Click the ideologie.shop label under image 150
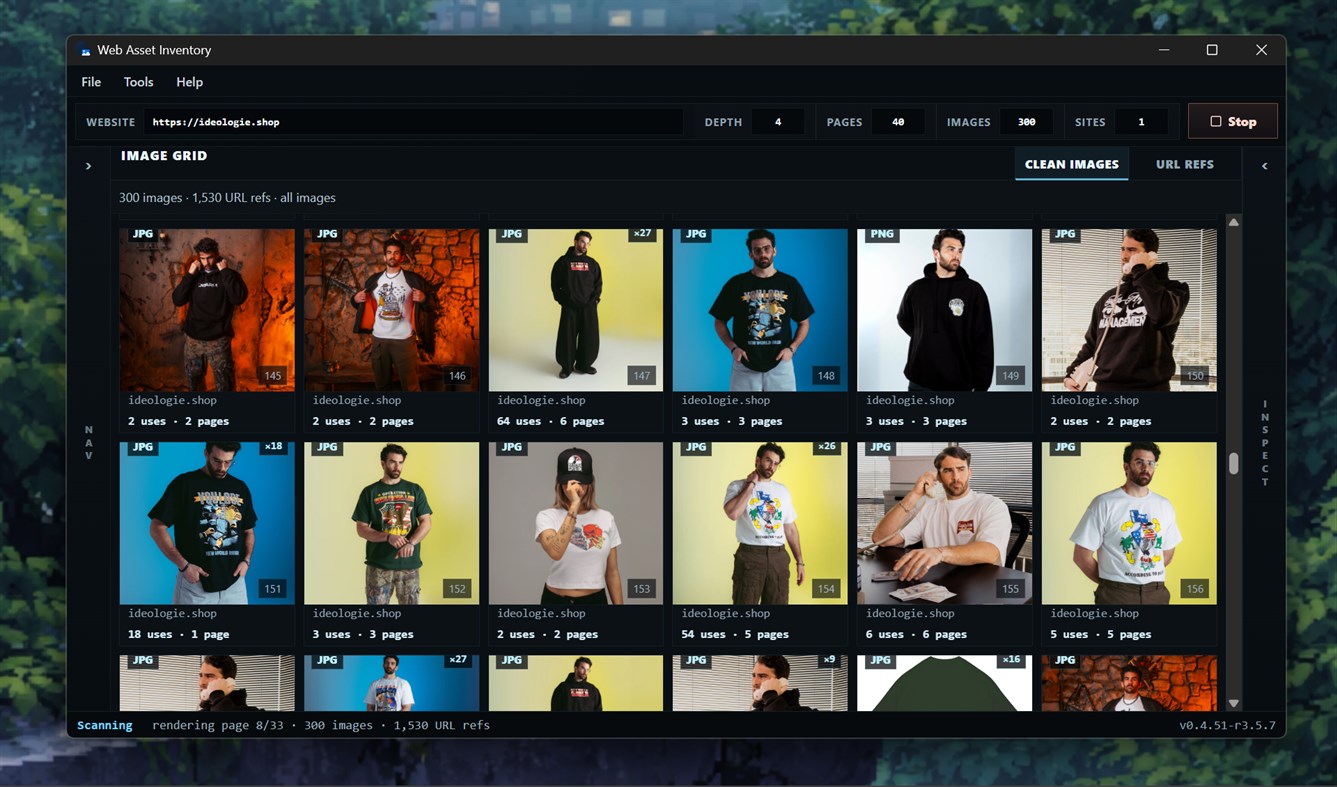Image resolution: width=1337 pixels, height=787 pixels. click(1094, 400)
